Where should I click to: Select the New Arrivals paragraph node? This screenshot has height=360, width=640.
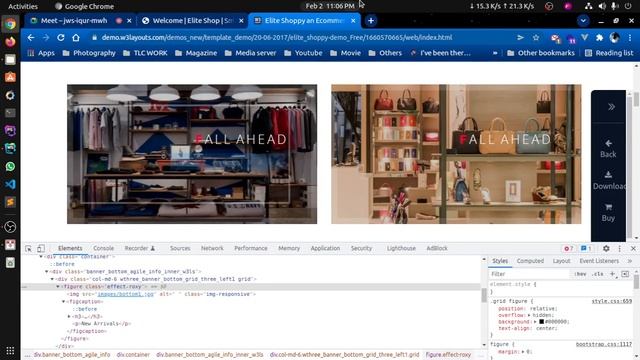pos(102,324)
